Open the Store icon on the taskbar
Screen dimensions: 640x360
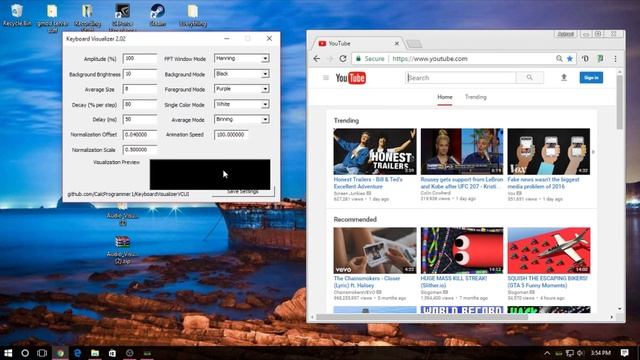tap(112, 353)
